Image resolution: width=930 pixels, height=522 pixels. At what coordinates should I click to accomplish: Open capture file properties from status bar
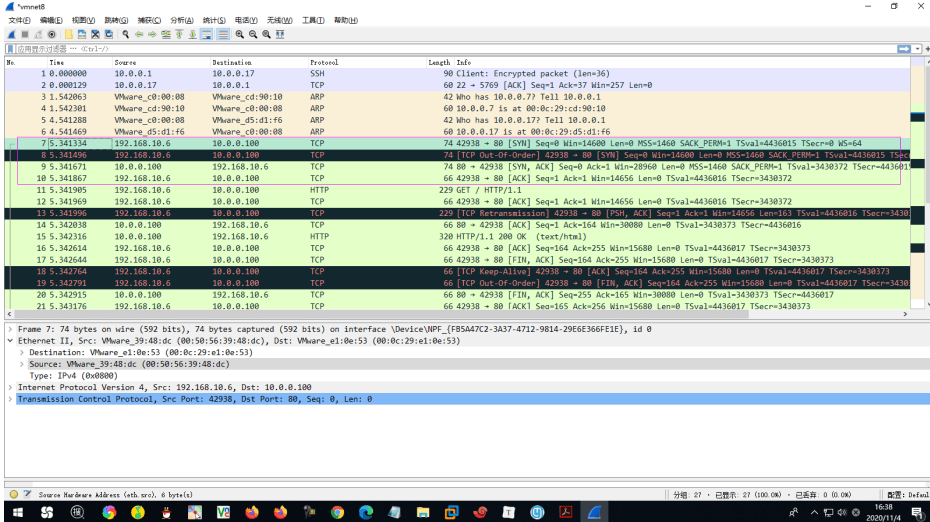(27, 494)
